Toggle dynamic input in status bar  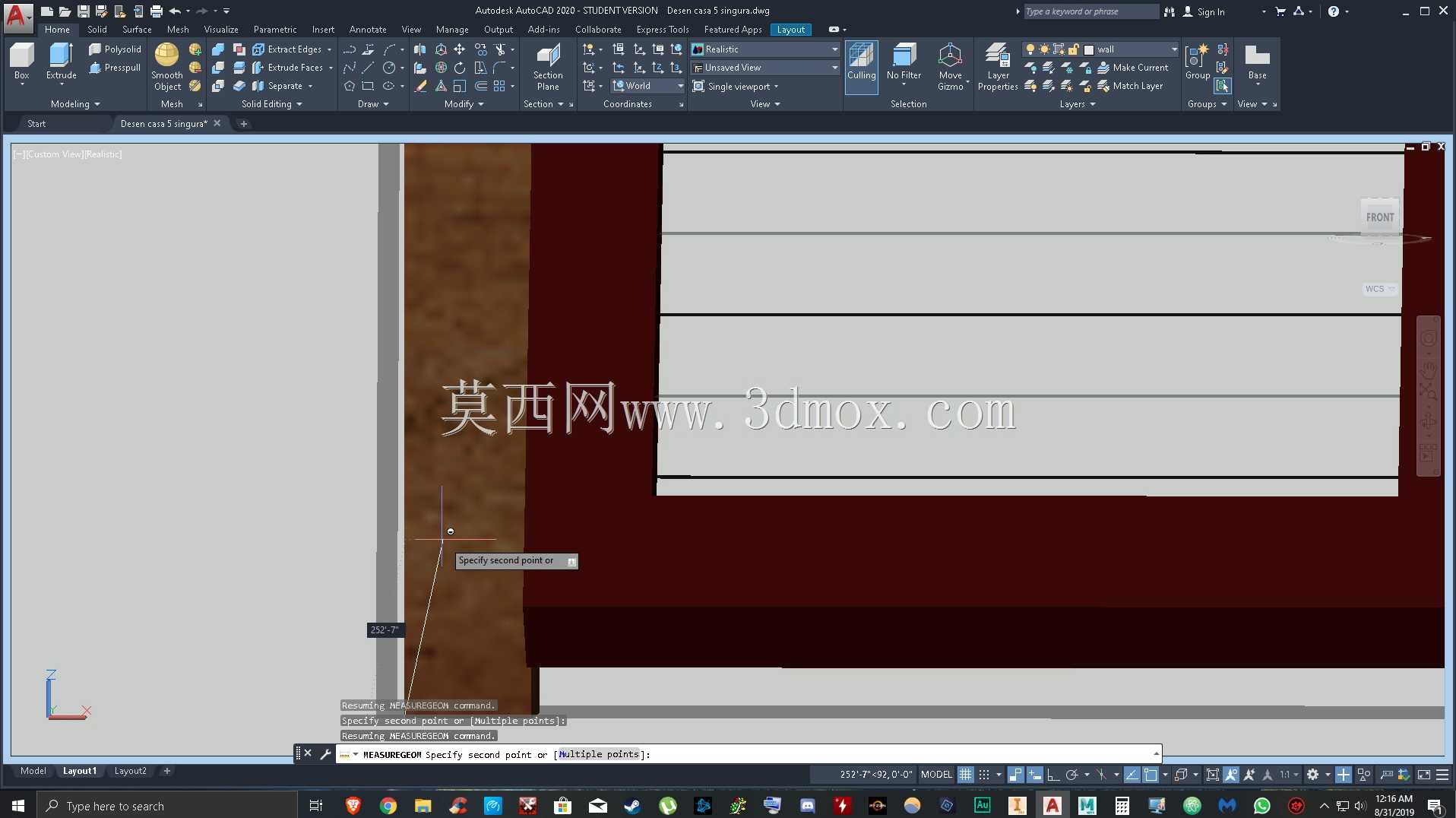(x=1034, y=775)
